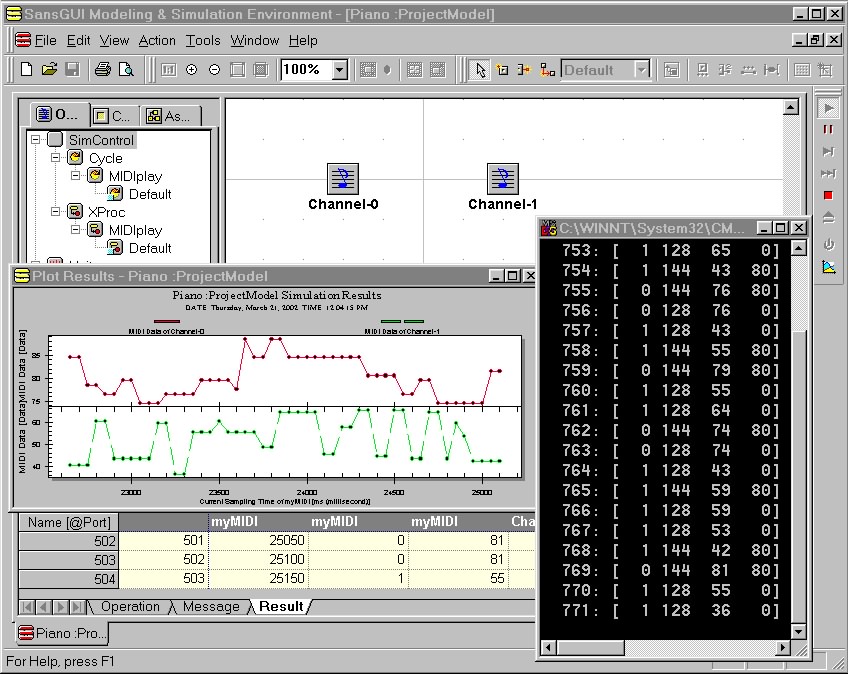Collapse the XProc tree node
The image size is (848, 674).
[x=55, y=212]
